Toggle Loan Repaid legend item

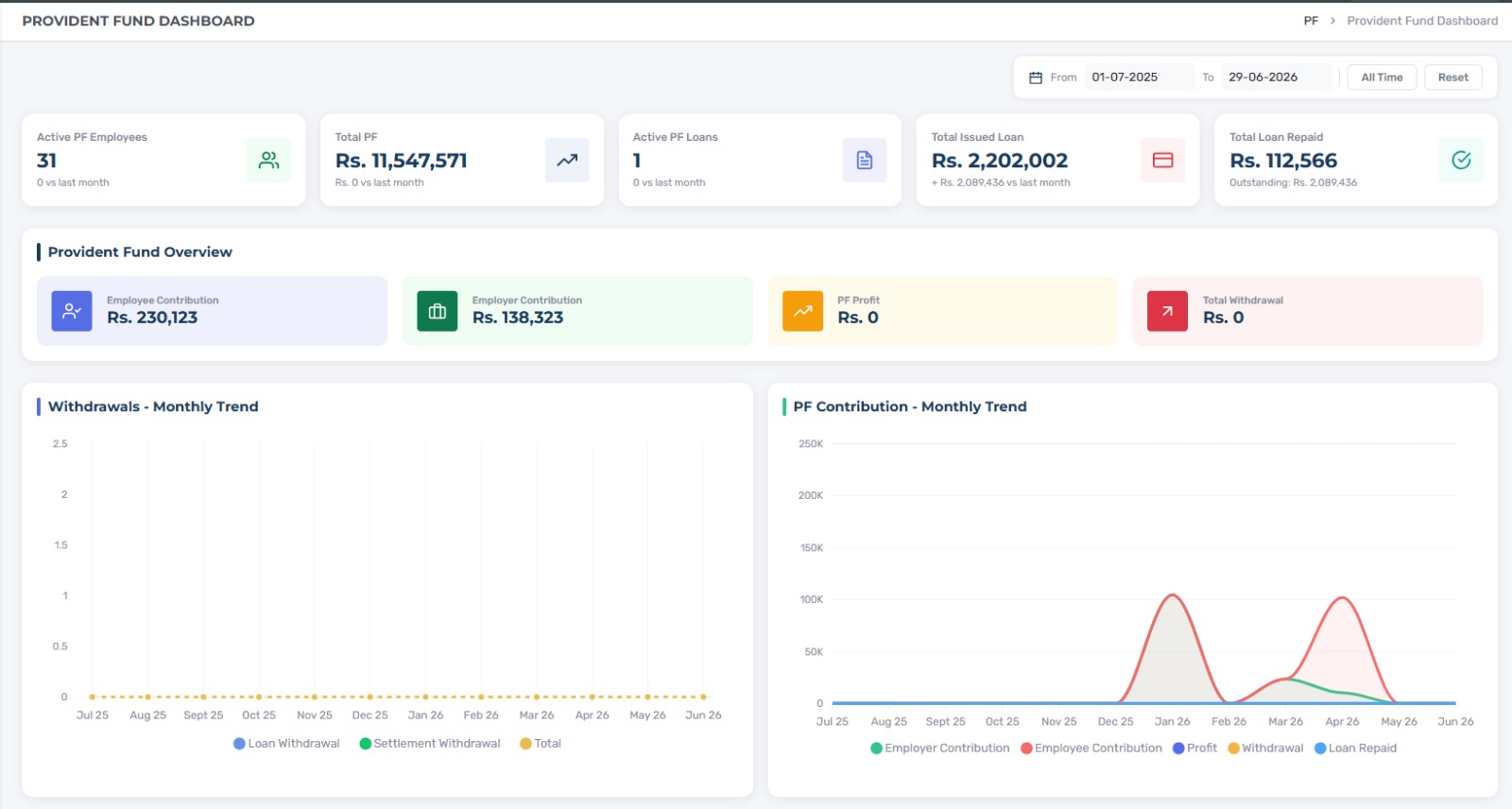click(1355, 749)
